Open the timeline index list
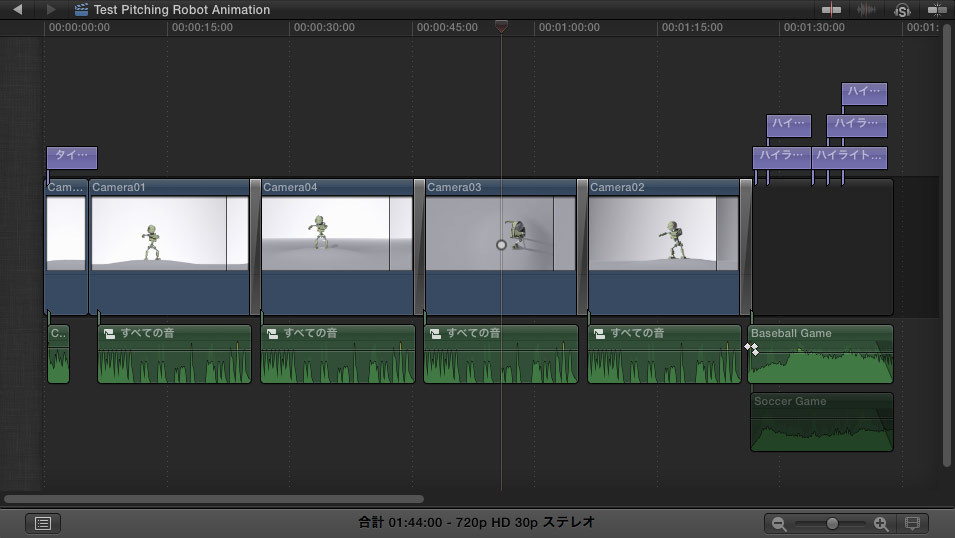The width and height of the screenshot is (955, 538). coord(43,523)
